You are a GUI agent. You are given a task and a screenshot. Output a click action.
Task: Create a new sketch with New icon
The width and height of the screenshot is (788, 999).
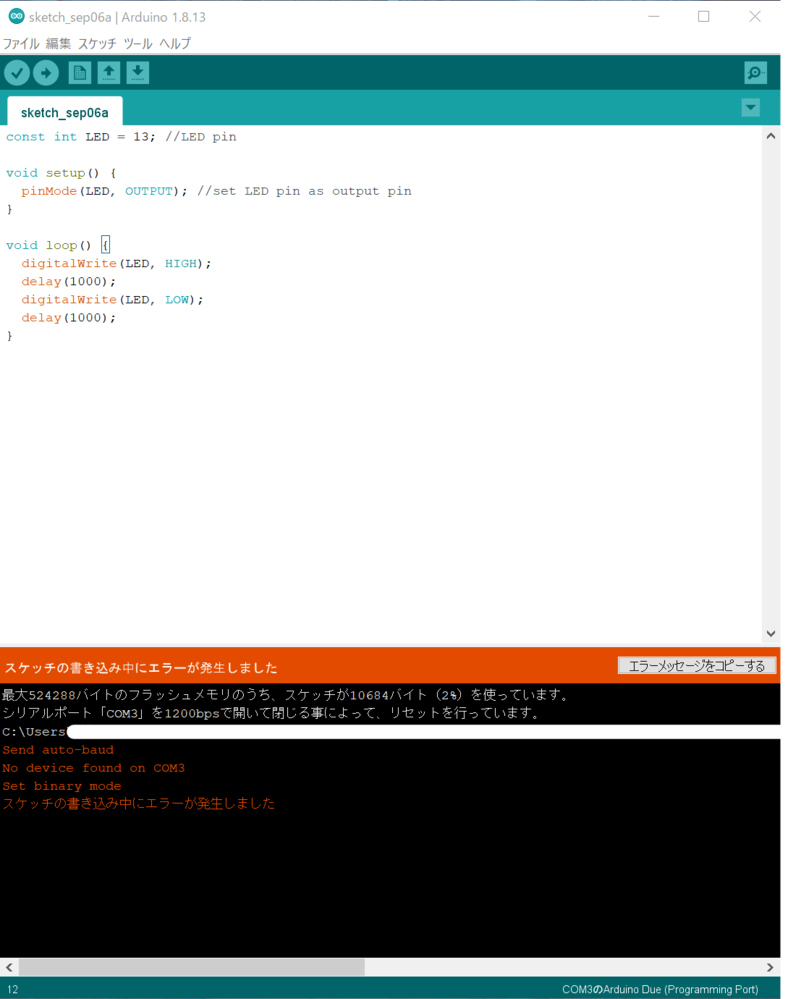pyautogui.click(x=79, y=72)
